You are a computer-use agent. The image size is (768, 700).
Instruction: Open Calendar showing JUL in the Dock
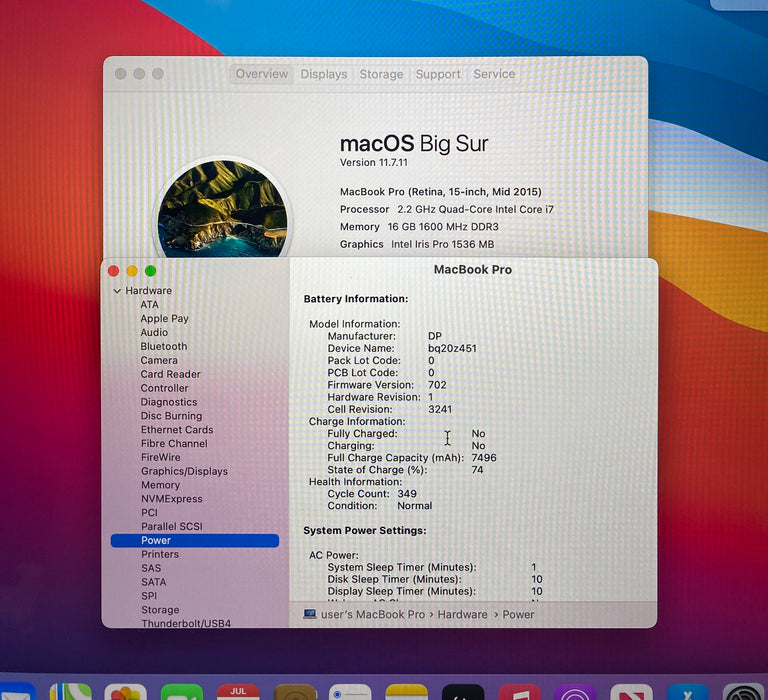click(238, 692)
